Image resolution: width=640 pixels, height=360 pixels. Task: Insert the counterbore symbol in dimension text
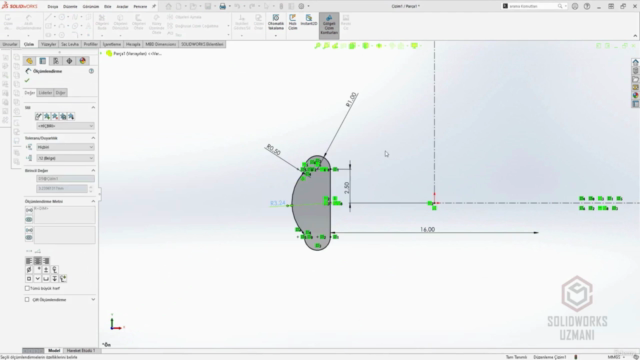click(x=46, y=279)
